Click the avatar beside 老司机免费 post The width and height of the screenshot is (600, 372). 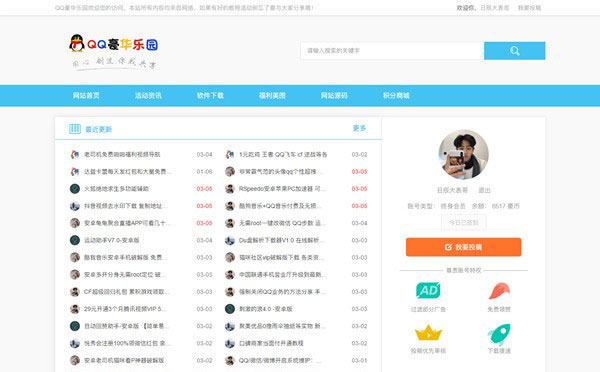[75, 154]
